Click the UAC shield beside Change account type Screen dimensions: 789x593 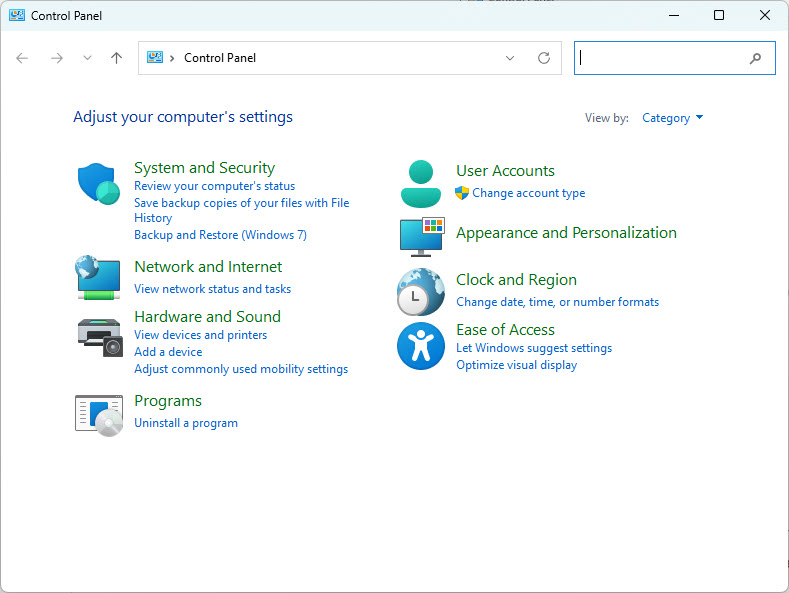pyautogui.click(x=462, y=193)
